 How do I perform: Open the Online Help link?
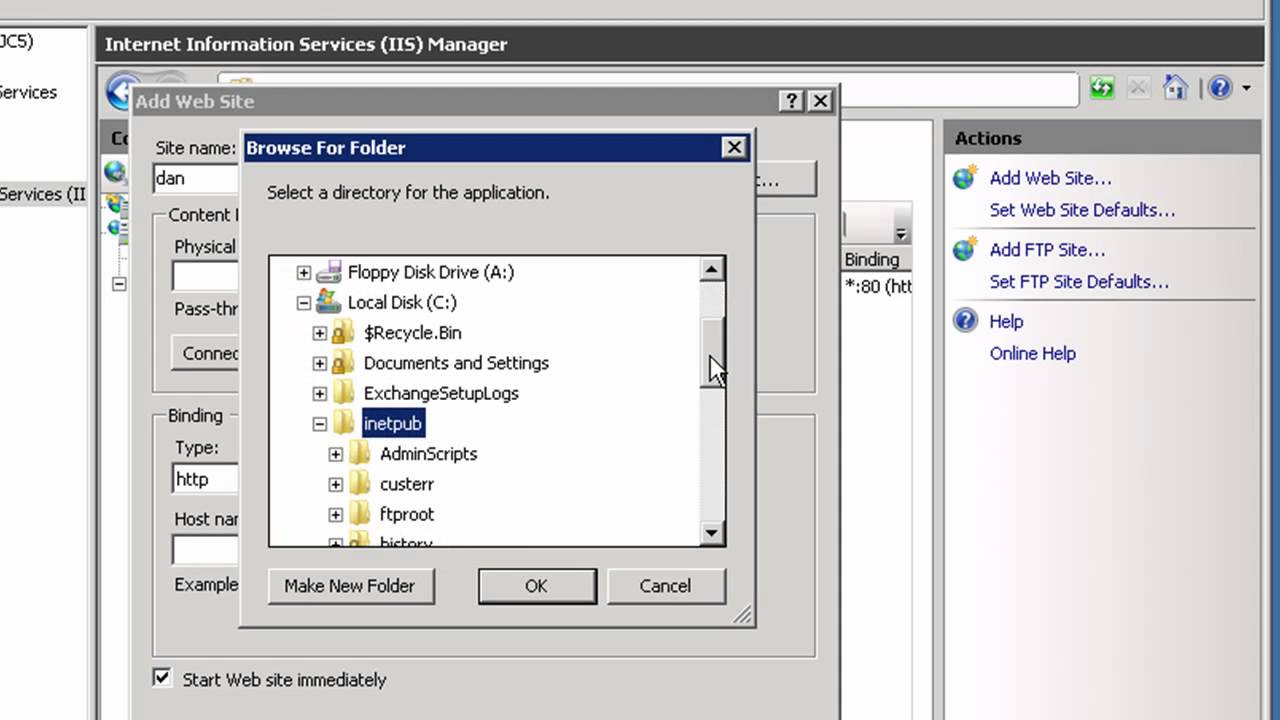click(x=1032, y=353)
